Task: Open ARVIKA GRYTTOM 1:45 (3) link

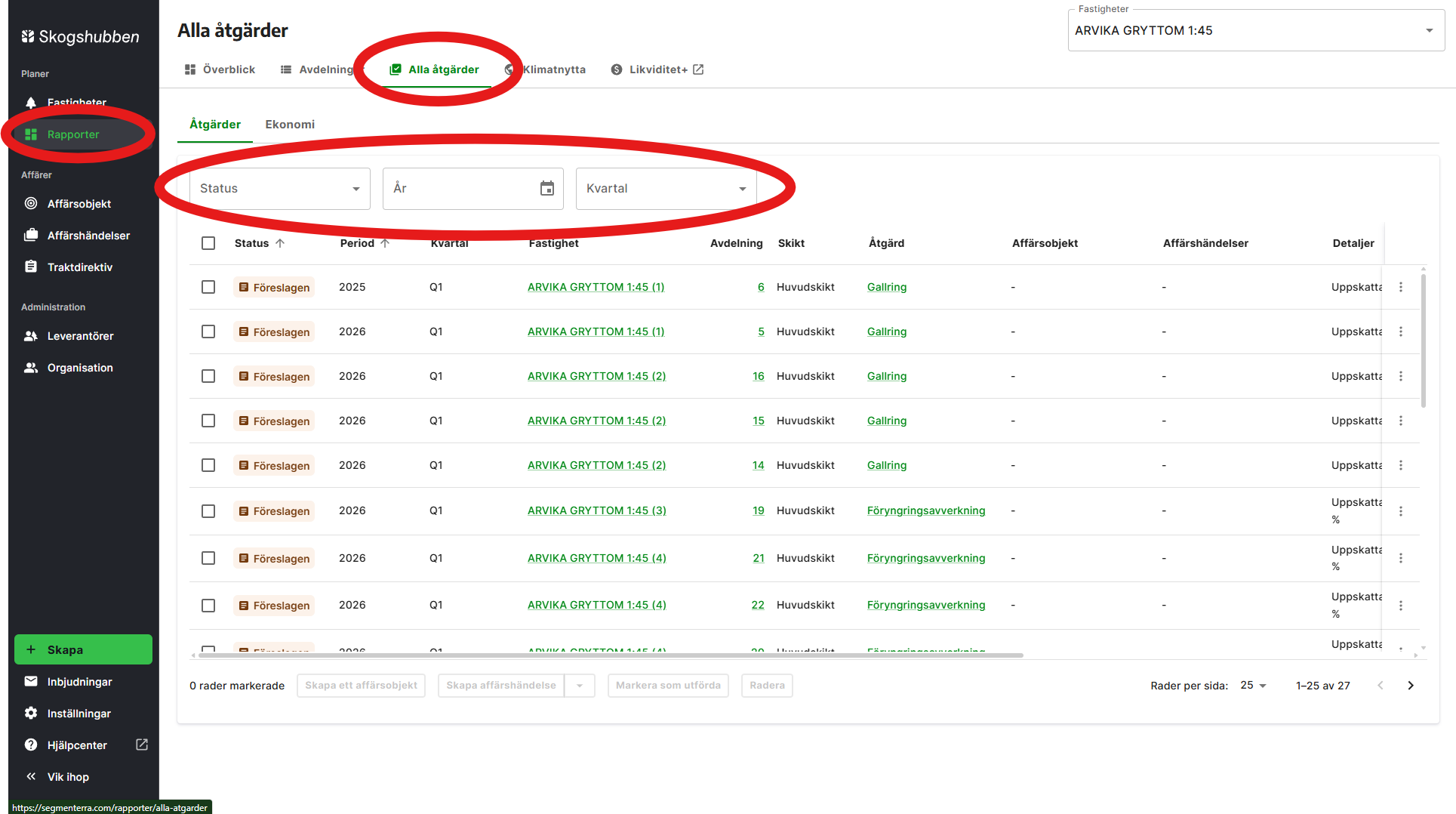Action: point(597,511)
